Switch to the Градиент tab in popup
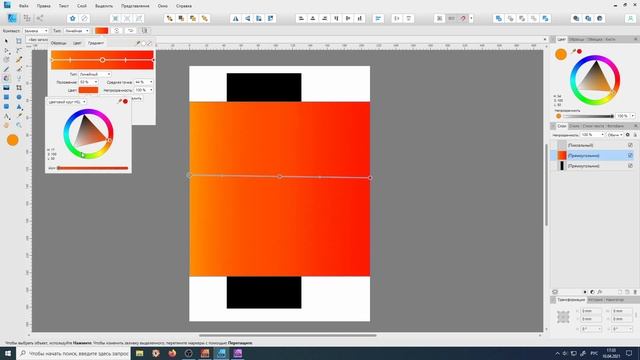 [96, 43]
